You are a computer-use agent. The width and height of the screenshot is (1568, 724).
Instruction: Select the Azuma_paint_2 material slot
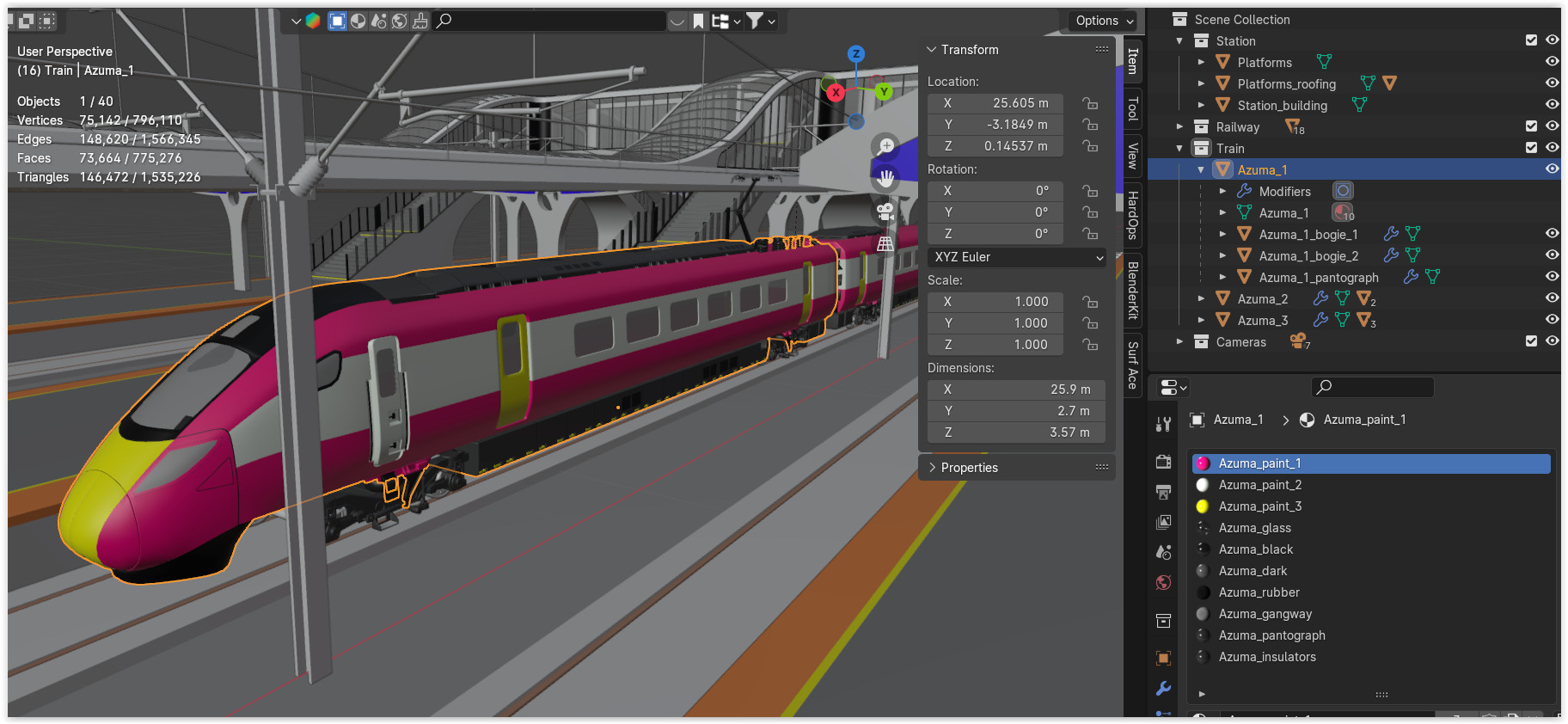[1371, 485]
